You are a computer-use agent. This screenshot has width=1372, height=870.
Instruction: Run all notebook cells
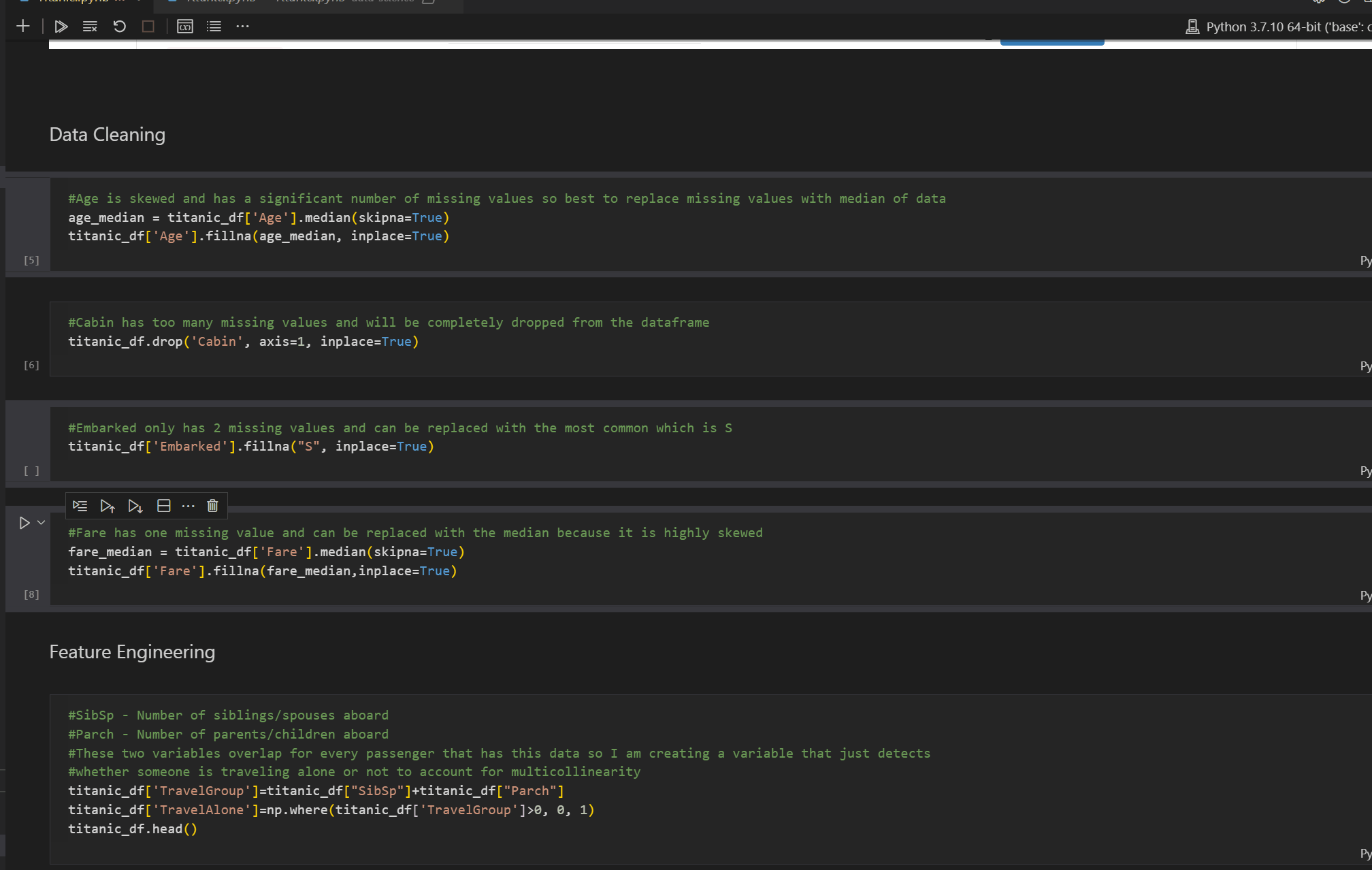point(61,27)
